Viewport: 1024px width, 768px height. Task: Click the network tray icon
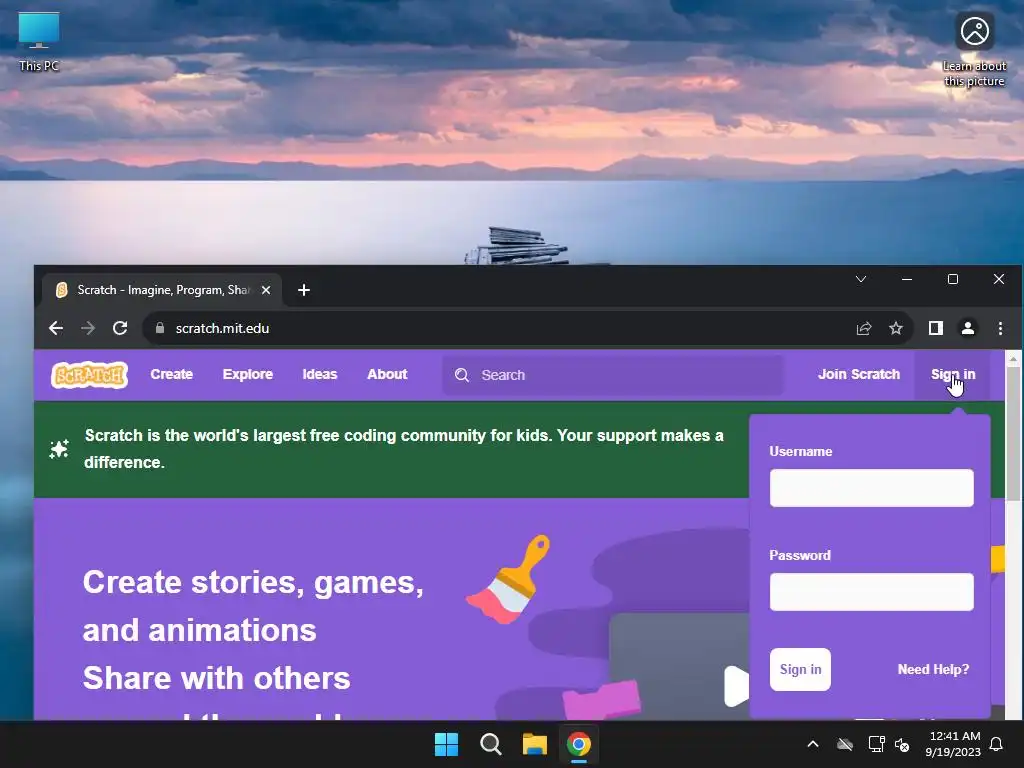coord(876,744)
